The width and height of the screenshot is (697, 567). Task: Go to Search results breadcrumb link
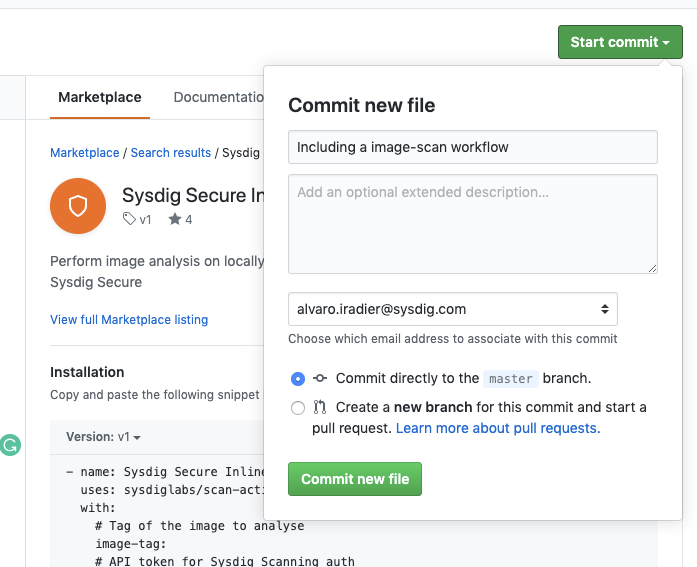pos(171,153)
